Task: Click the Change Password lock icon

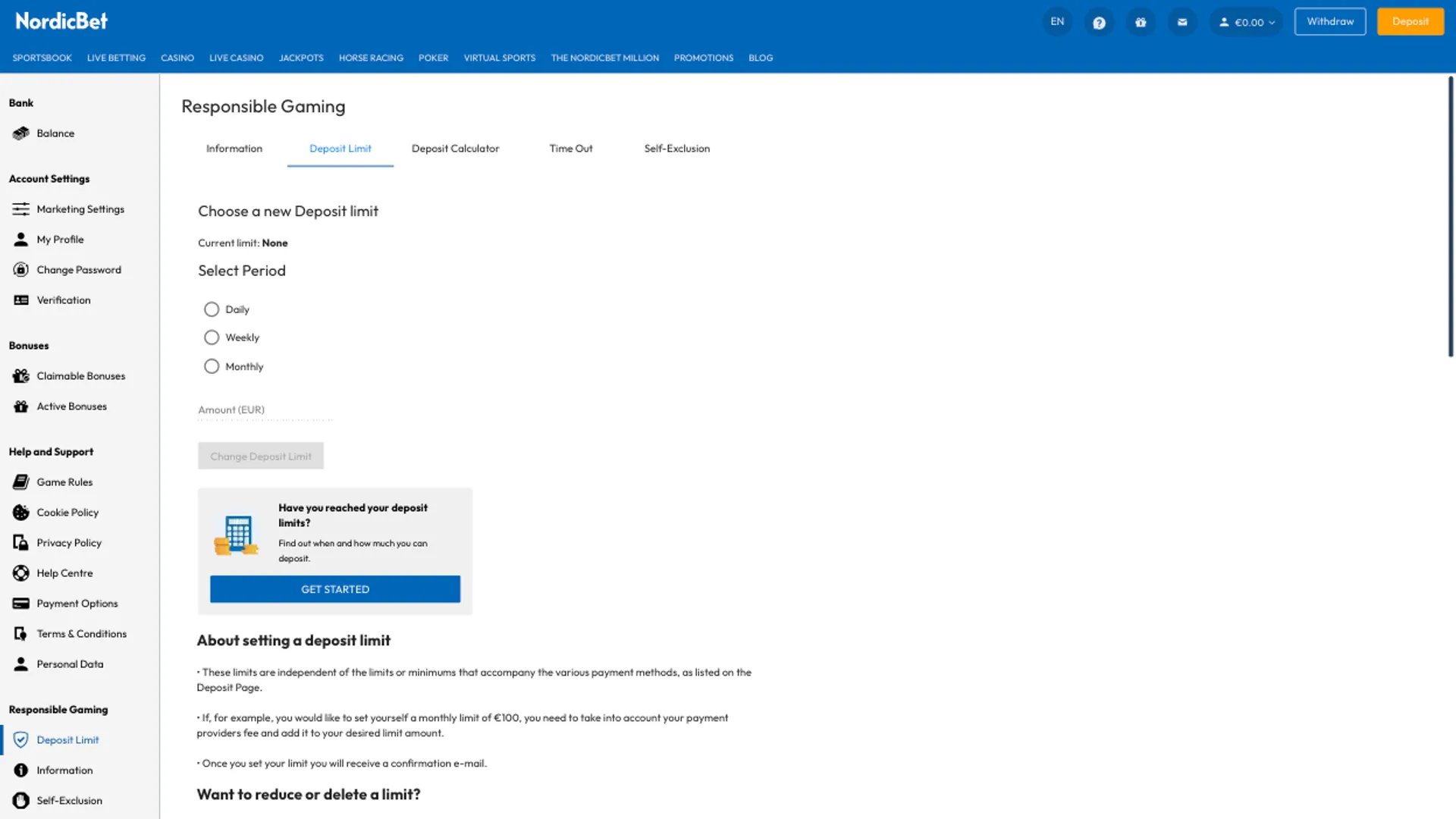Action: 21,270
